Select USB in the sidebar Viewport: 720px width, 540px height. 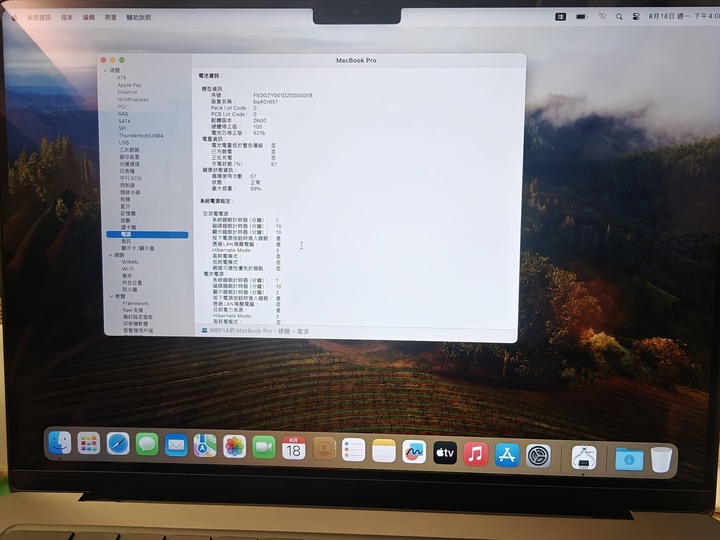(x=124, y=143)
